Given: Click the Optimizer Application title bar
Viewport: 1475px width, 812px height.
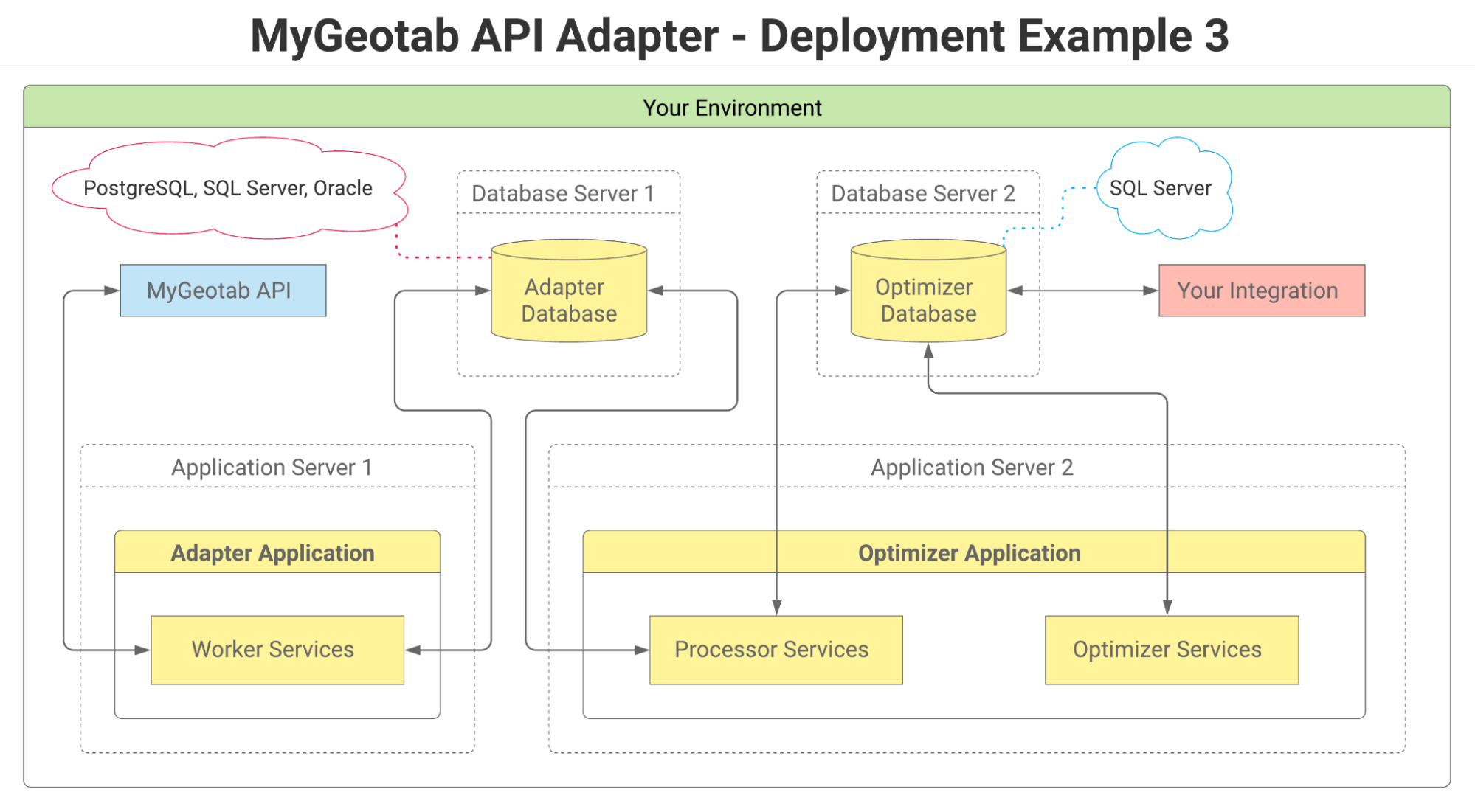Looking at the screenshot, I should pyautogui.click(x=970, y=552).
